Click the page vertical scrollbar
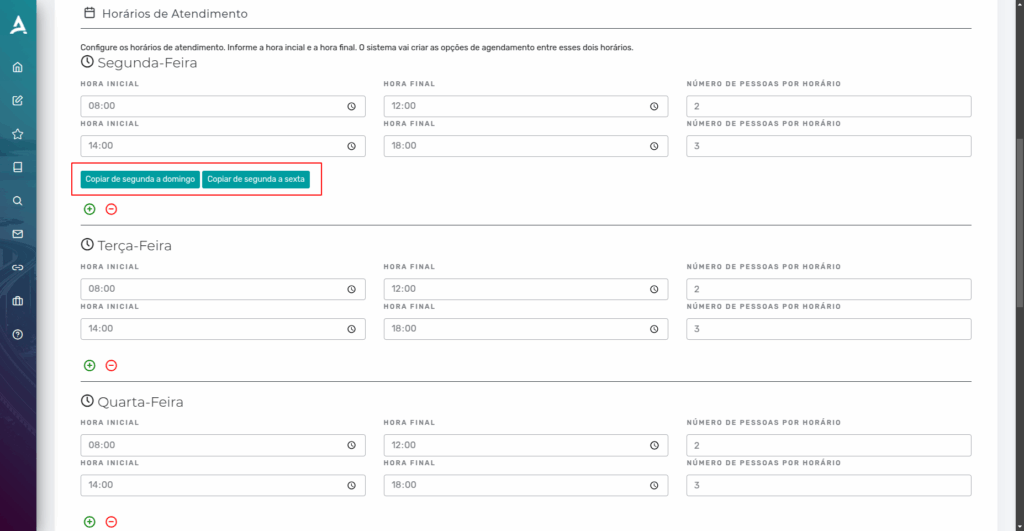This screenshot has width=1024, height=531. click(1019, 222)
